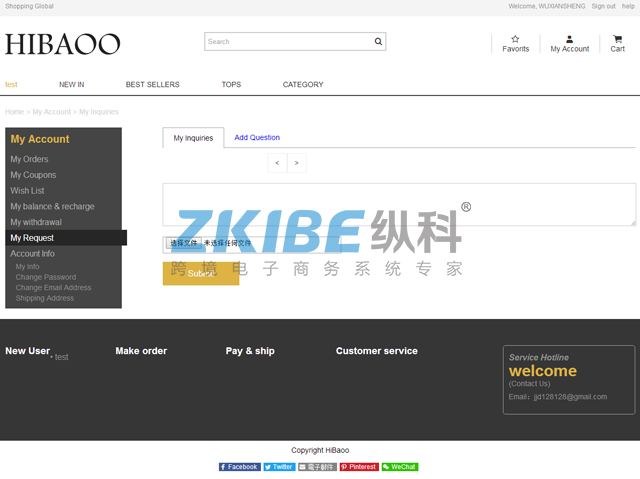The image size is (640, 479).
Task: Click My Account in breadcrumb
Action: tap(51, 112)
